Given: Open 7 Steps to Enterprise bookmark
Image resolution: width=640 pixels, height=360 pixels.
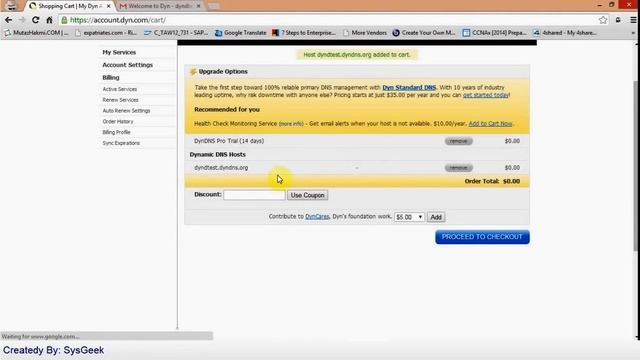Looking at the screenshot, I should pyautogui.click(x=304, y=33).
